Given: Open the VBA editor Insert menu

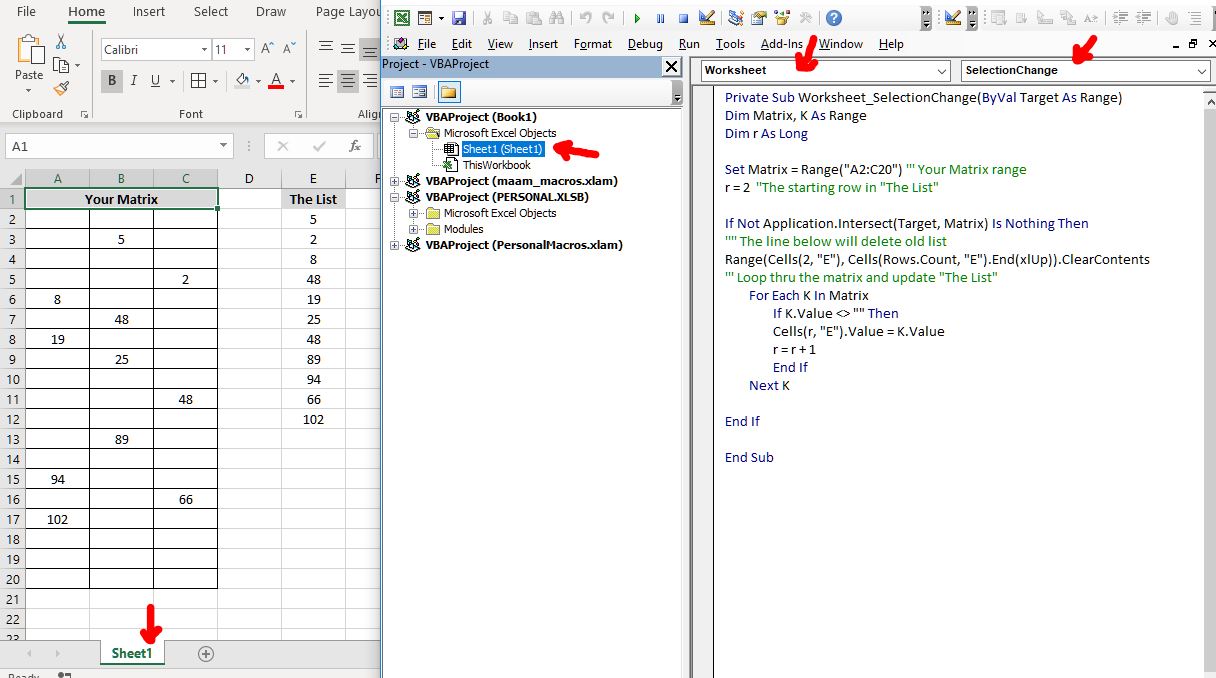Looking at the screenshot, I should (543, 44).
